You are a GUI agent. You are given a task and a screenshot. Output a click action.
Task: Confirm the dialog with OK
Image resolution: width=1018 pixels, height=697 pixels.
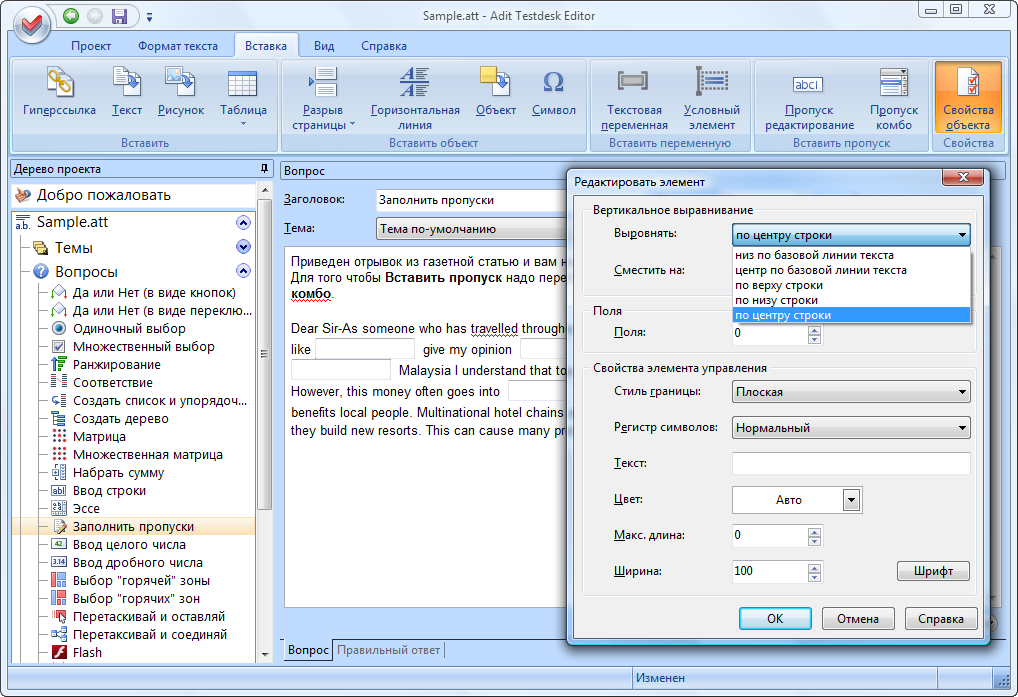(775, 618)
